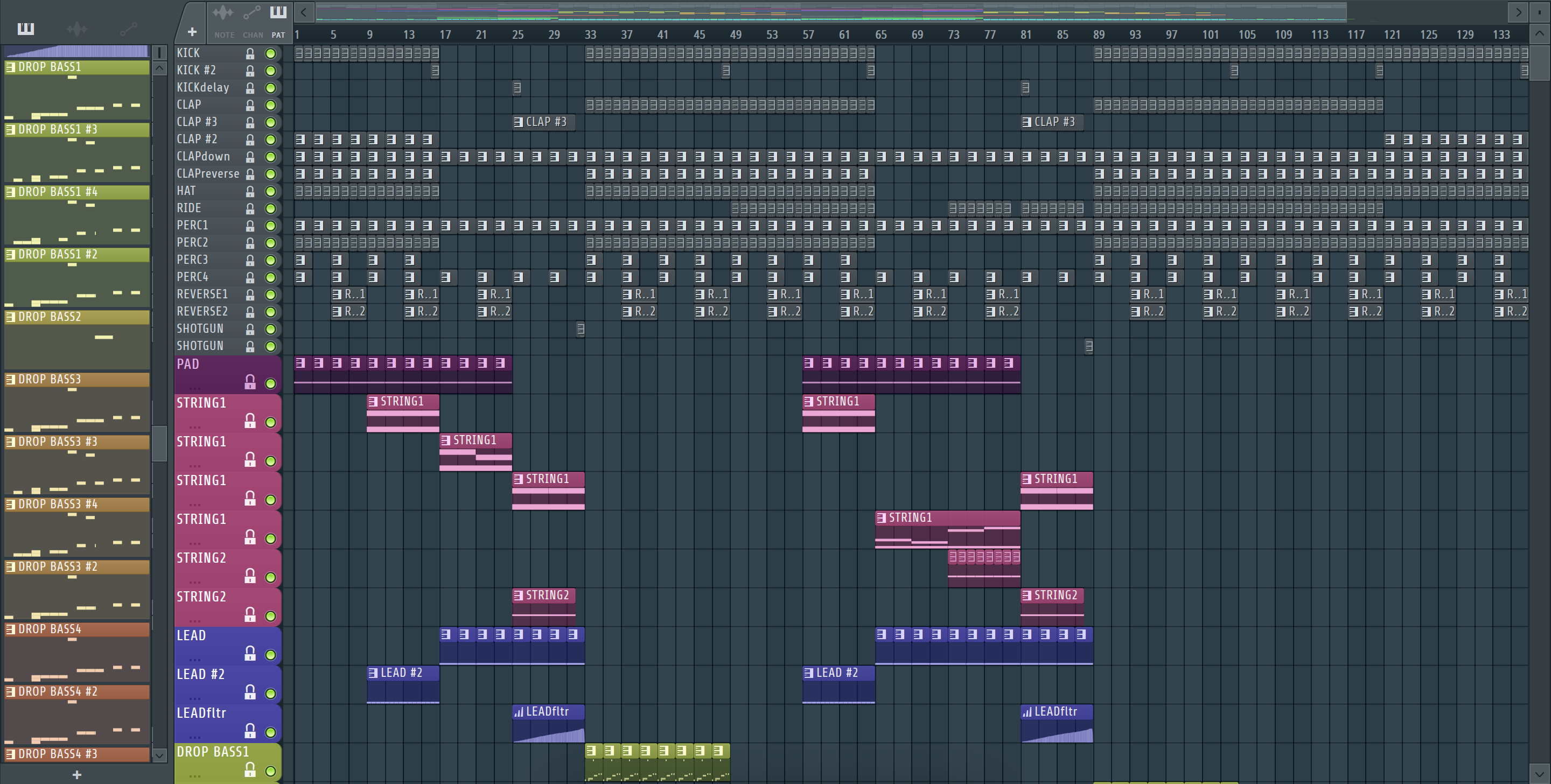Viewport: 1551px width, 784px height.
Task: Switch playlist focus to automation clips icon
Action: [x=251, y=12]
